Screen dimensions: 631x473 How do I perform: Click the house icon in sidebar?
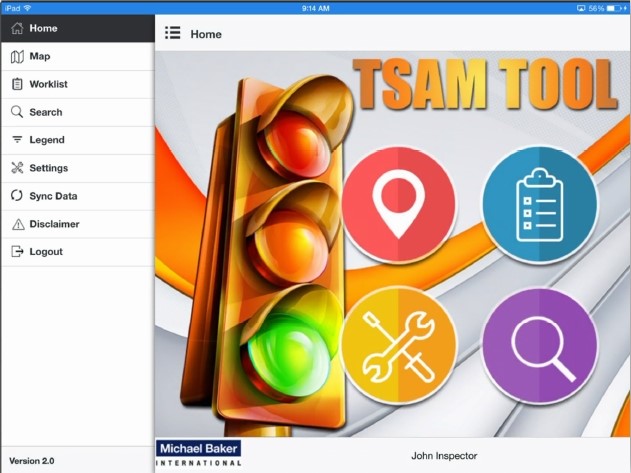[x=17, y=28]
